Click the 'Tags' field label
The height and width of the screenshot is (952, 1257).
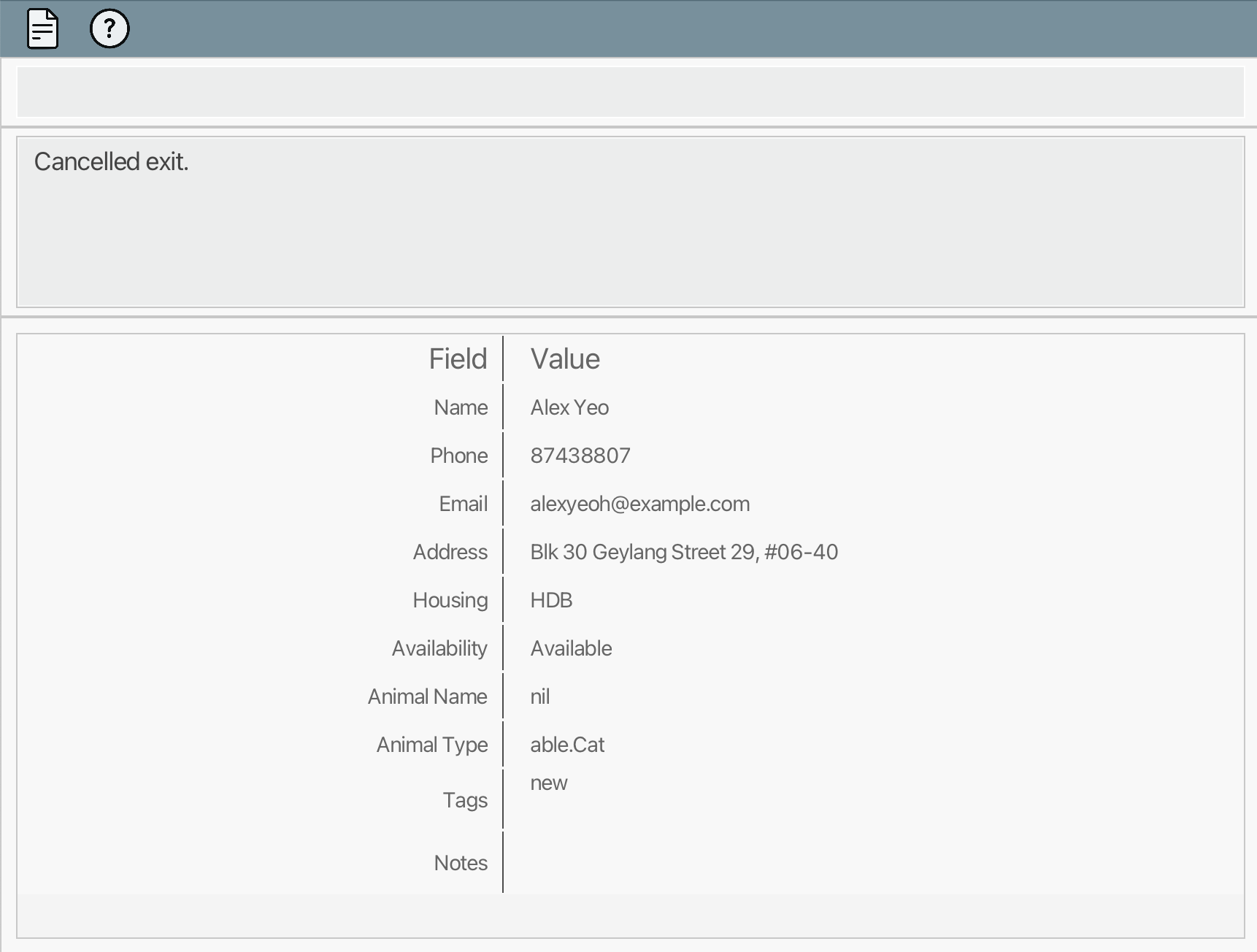465,800
